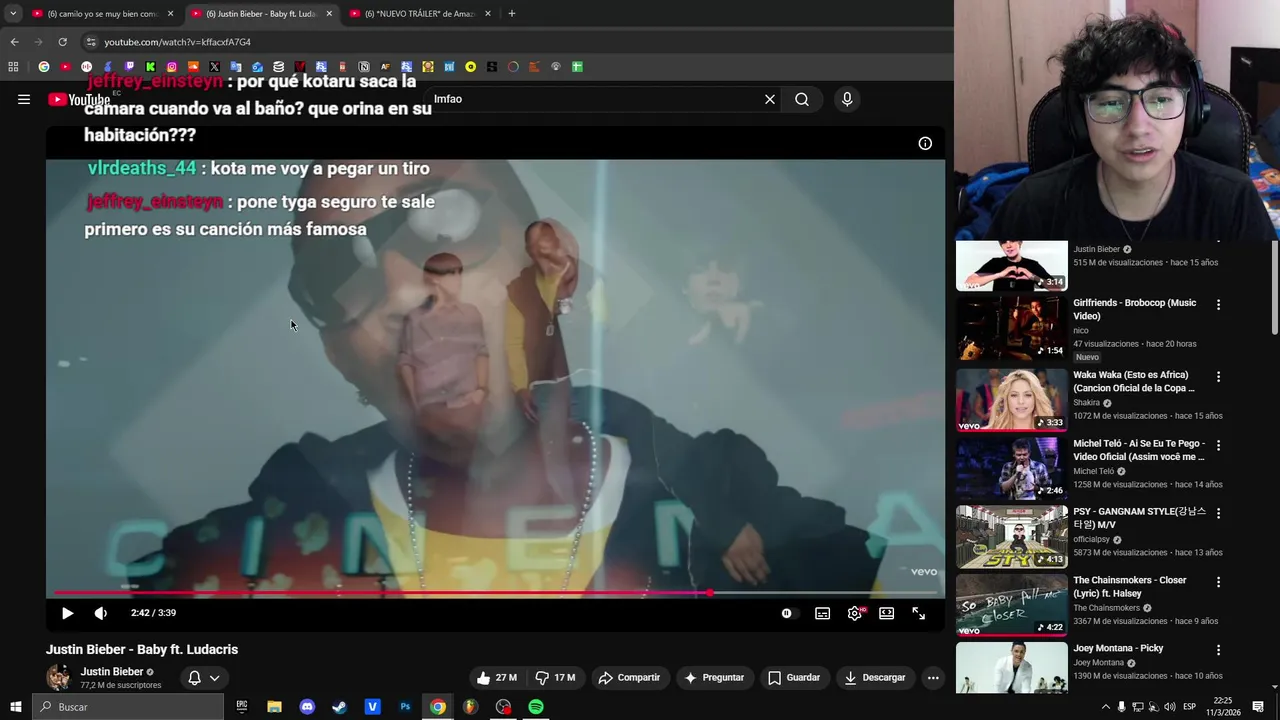1280x720 pixels.
Task: Open Photoshop from the taskbar
Action: (x=405, y=707)
